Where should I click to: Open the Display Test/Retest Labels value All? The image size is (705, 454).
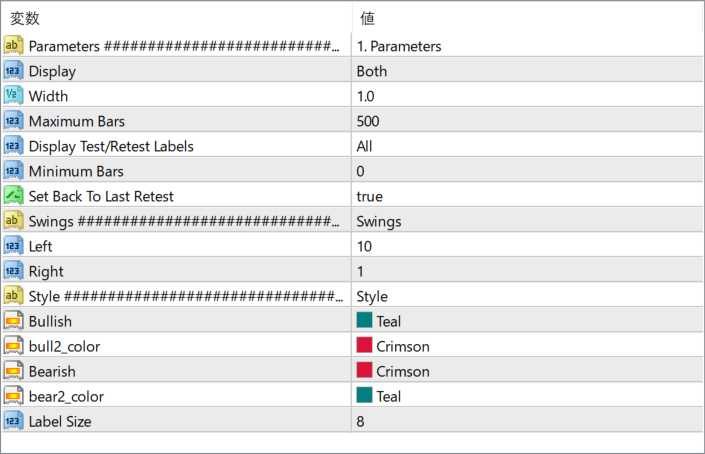coord(527,146)
